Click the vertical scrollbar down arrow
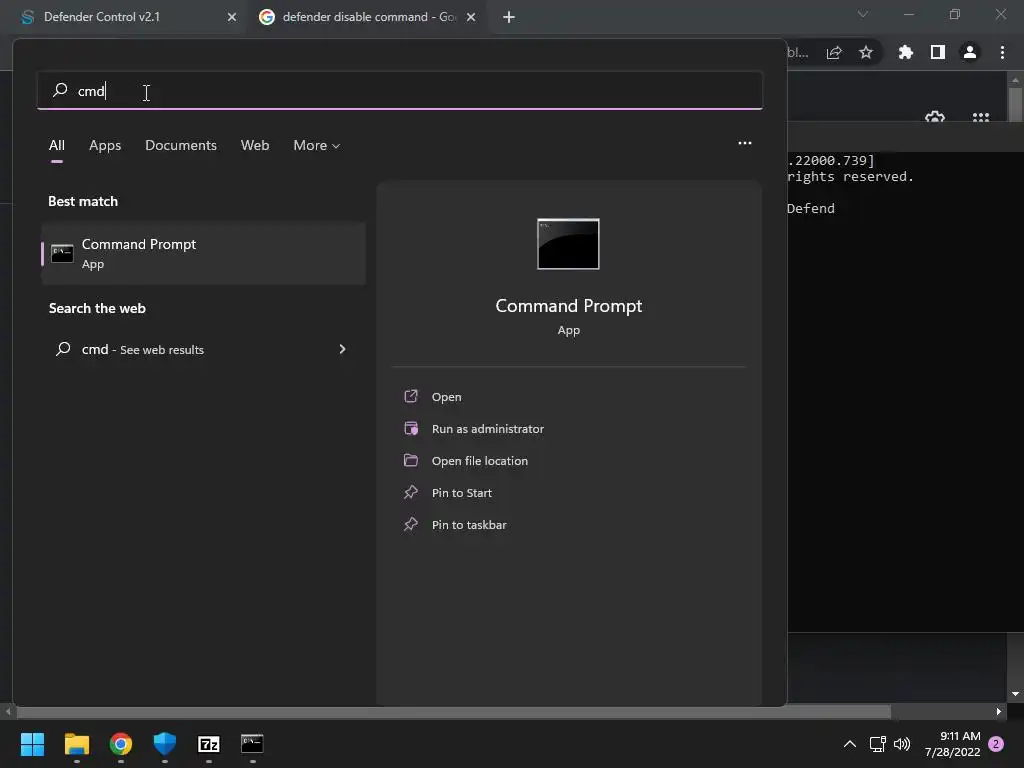 [1015, 694]
